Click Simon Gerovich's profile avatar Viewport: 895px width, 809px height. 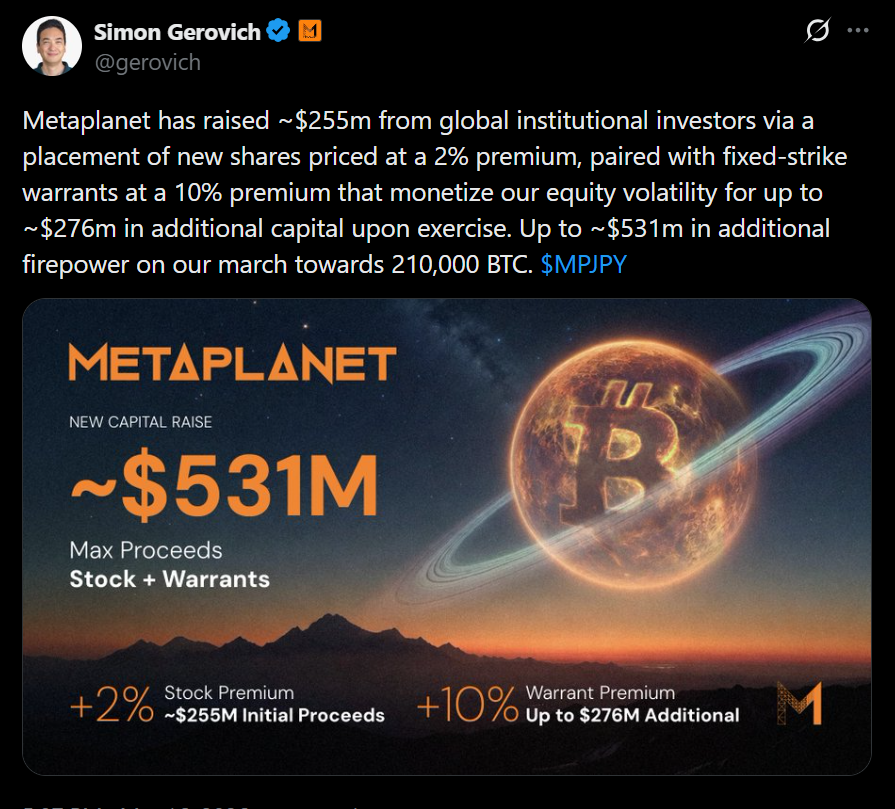52,44
